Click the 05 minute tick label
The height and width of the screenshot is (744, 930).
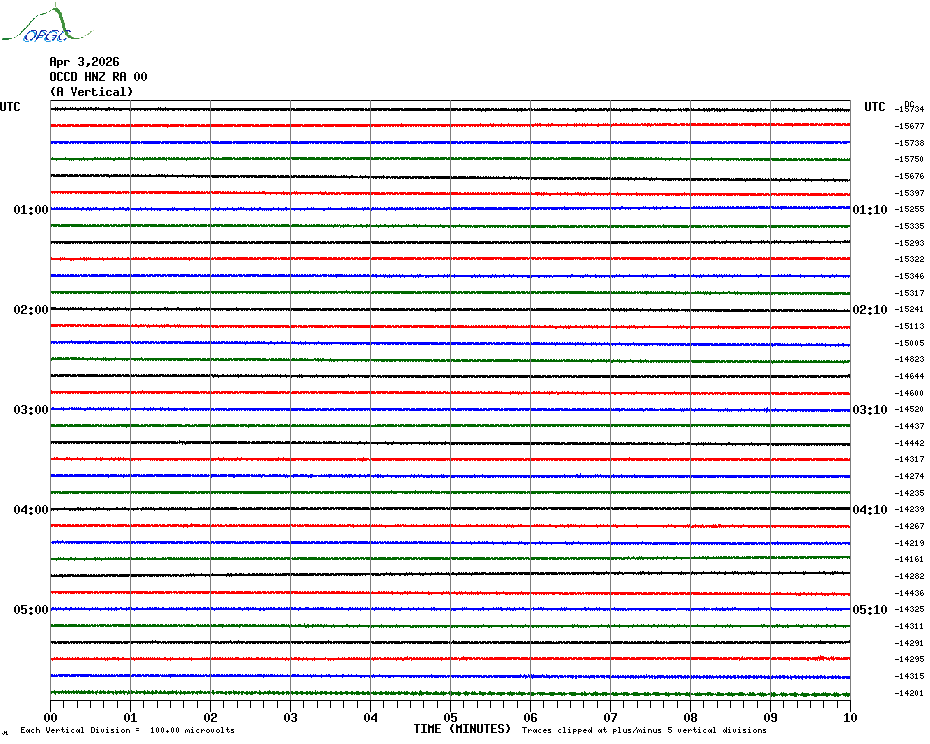[450, 717]
